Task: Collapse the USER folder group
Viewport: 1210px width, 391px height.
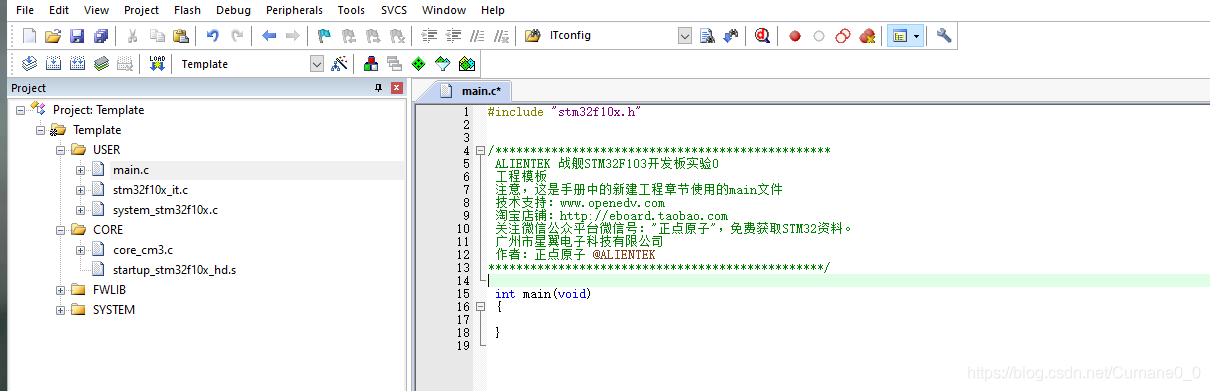Action: coord(61,150)
